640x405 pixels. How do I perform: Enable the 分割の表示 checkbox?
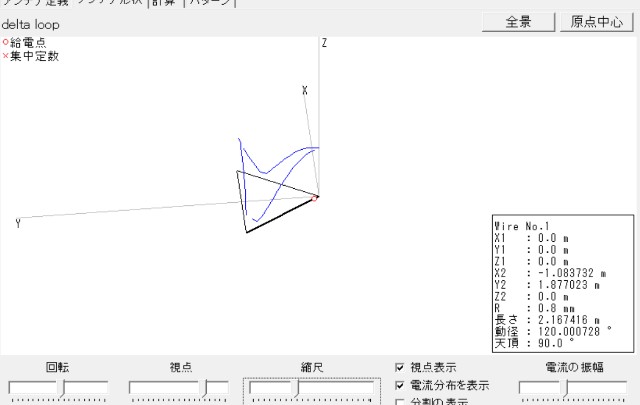(x=400, y=402)
